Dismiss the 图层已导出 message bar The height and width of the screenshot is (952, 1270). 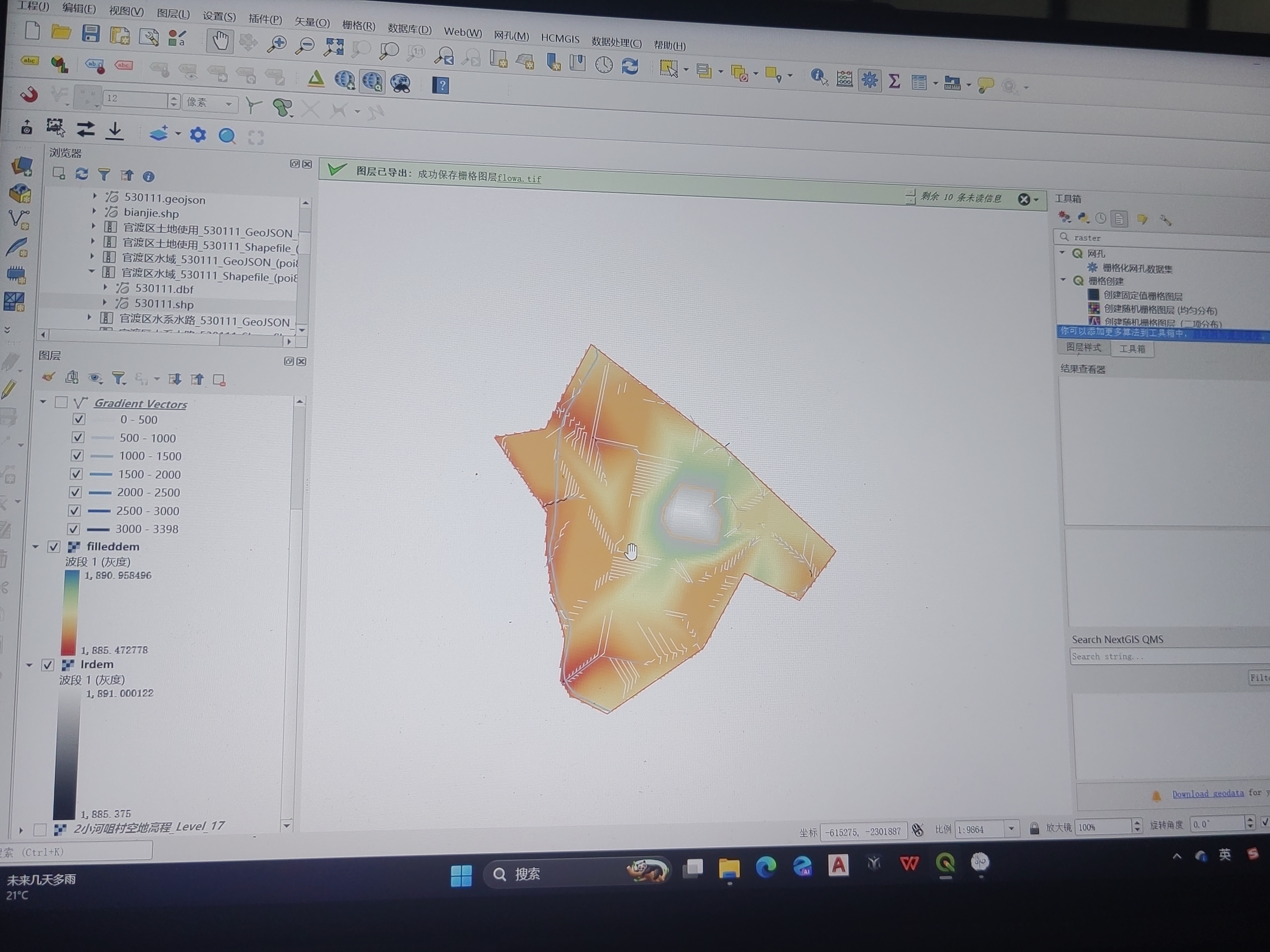pyautogui.click(x=1023, y=199)
